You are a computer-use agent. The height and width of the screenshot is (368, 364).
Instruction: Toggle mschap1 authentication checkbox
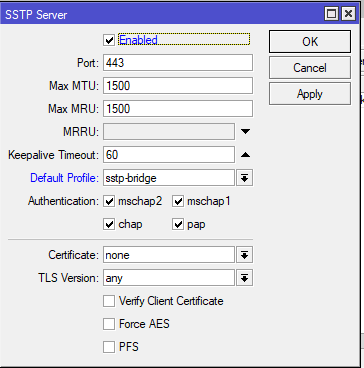(x=178, y=202)
